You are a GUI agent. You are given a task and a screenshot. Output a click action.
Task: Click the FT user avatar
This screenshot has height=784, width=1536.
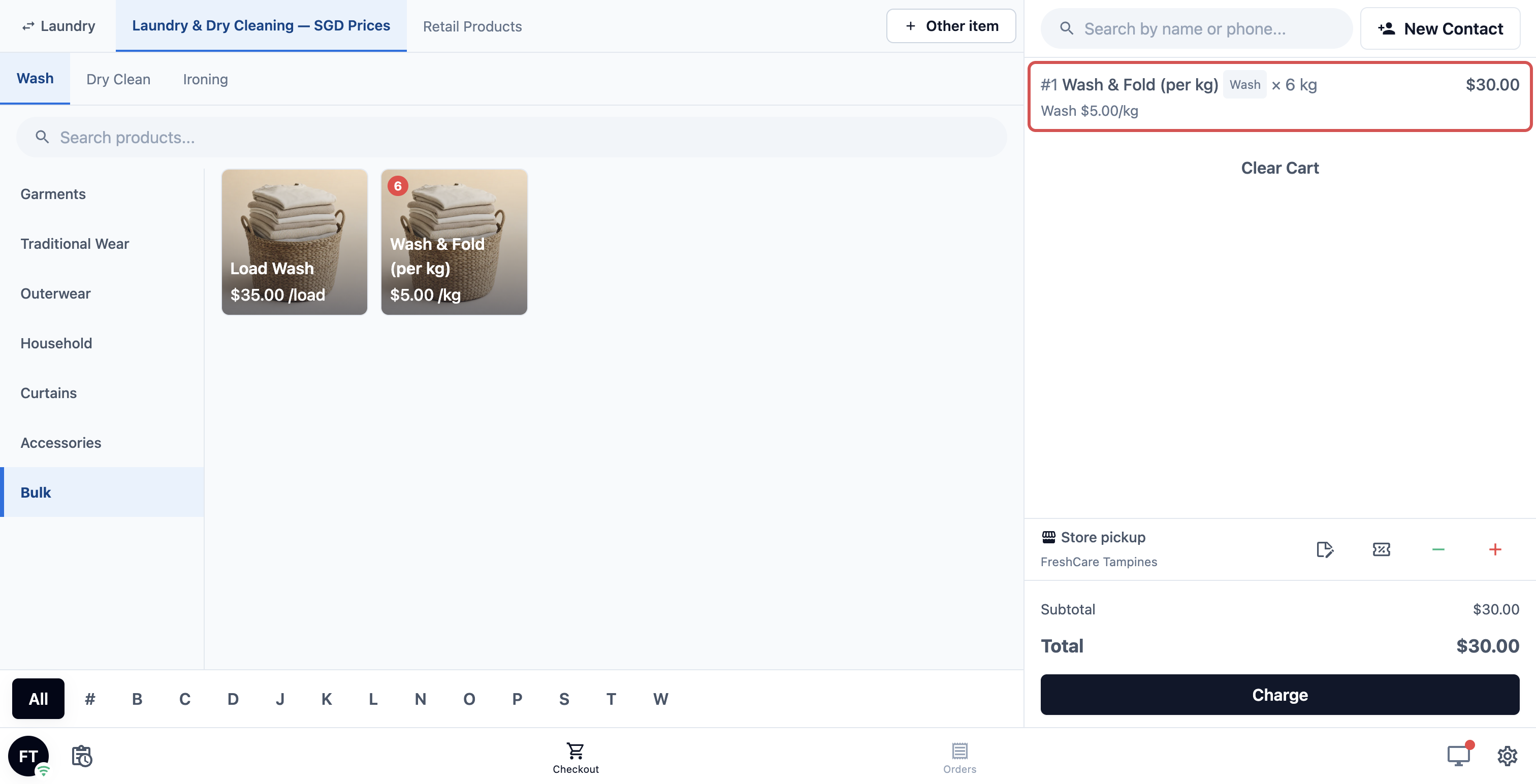(x=28, y=756)
